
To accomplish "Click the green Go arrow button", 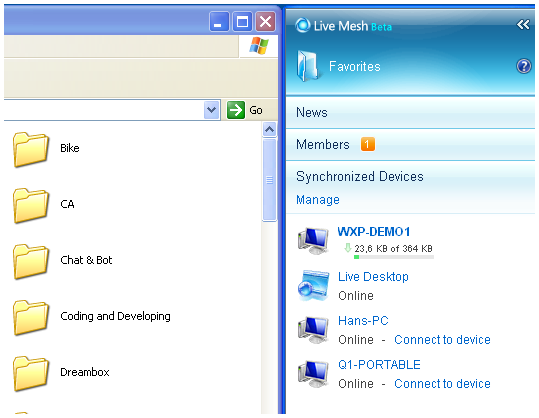I will 235,110.
